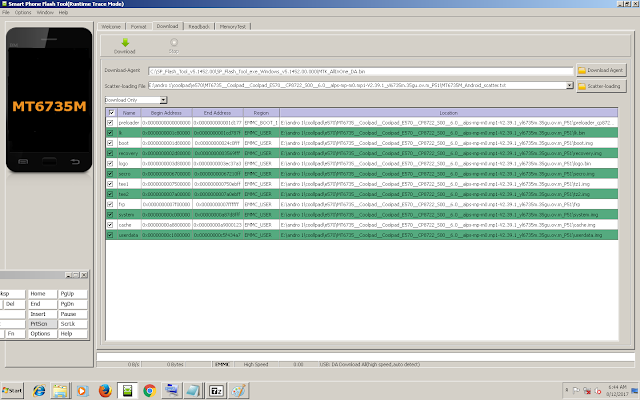The height and width of the screenshot is (400, 640).
Task: Click the Start button
Action: click(x=12, y=391)
